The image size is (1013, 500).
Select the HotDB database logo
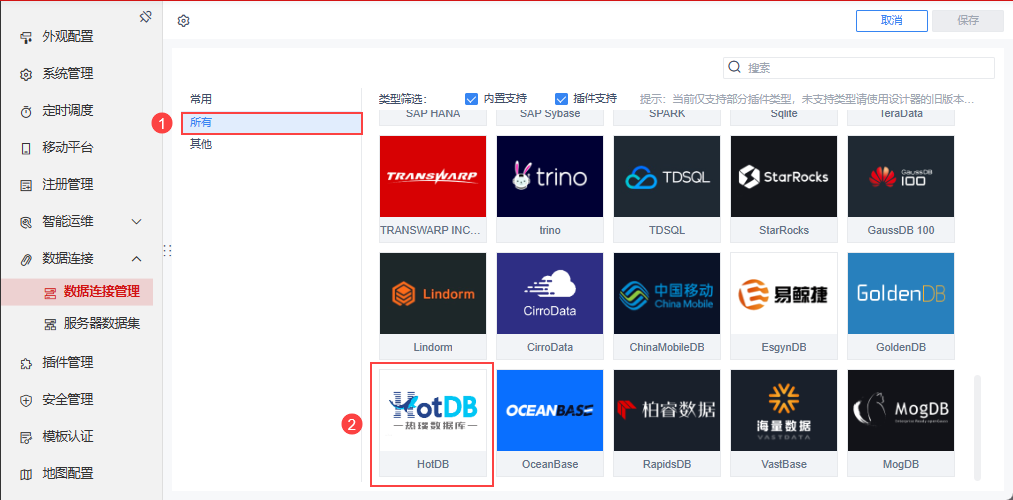pyautogui.click(x=433, y=410)
